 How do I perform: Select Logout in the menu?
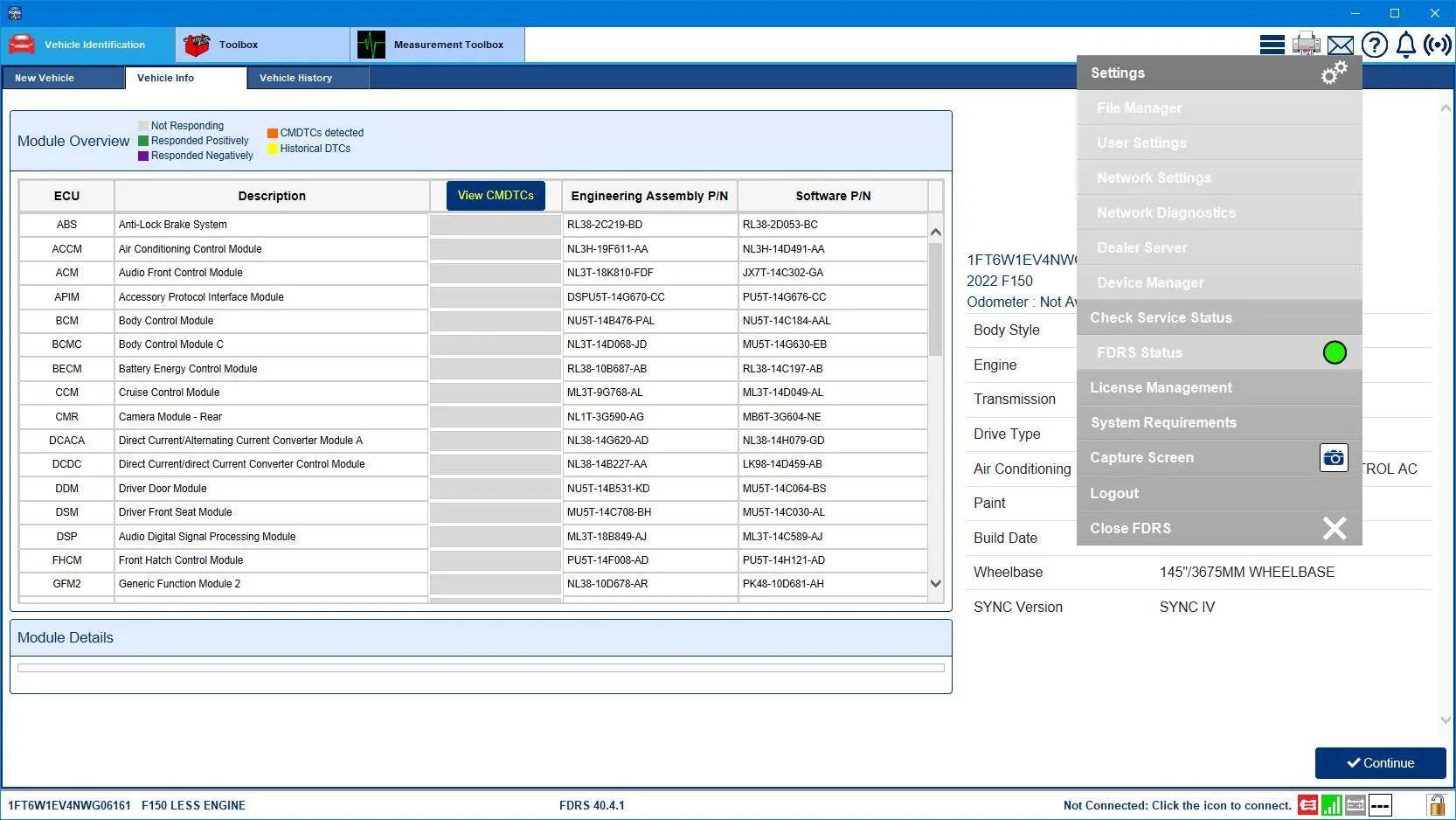(x=1219, y=493)
